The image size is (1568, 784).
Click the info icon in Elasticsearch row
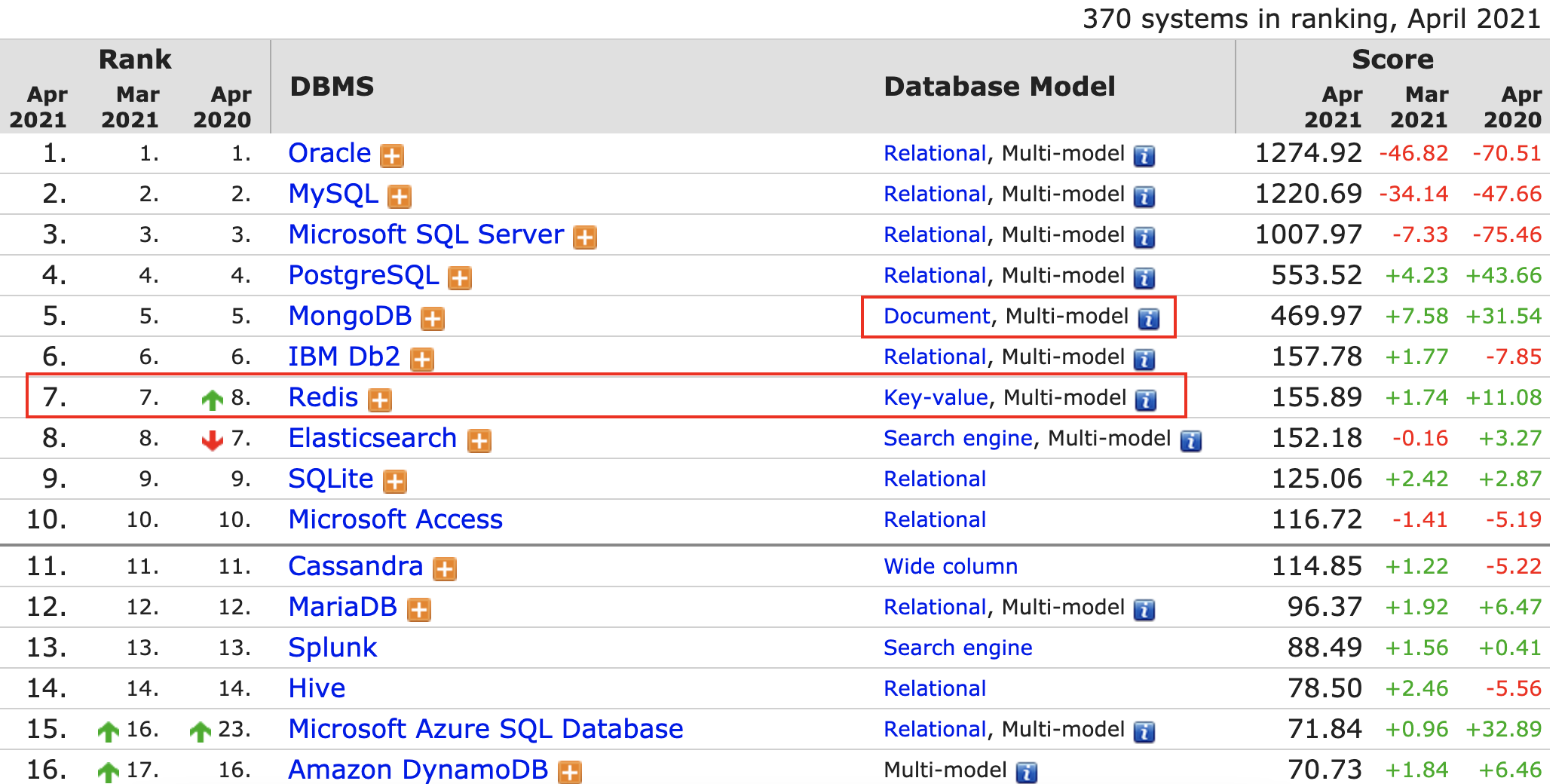1191,441
